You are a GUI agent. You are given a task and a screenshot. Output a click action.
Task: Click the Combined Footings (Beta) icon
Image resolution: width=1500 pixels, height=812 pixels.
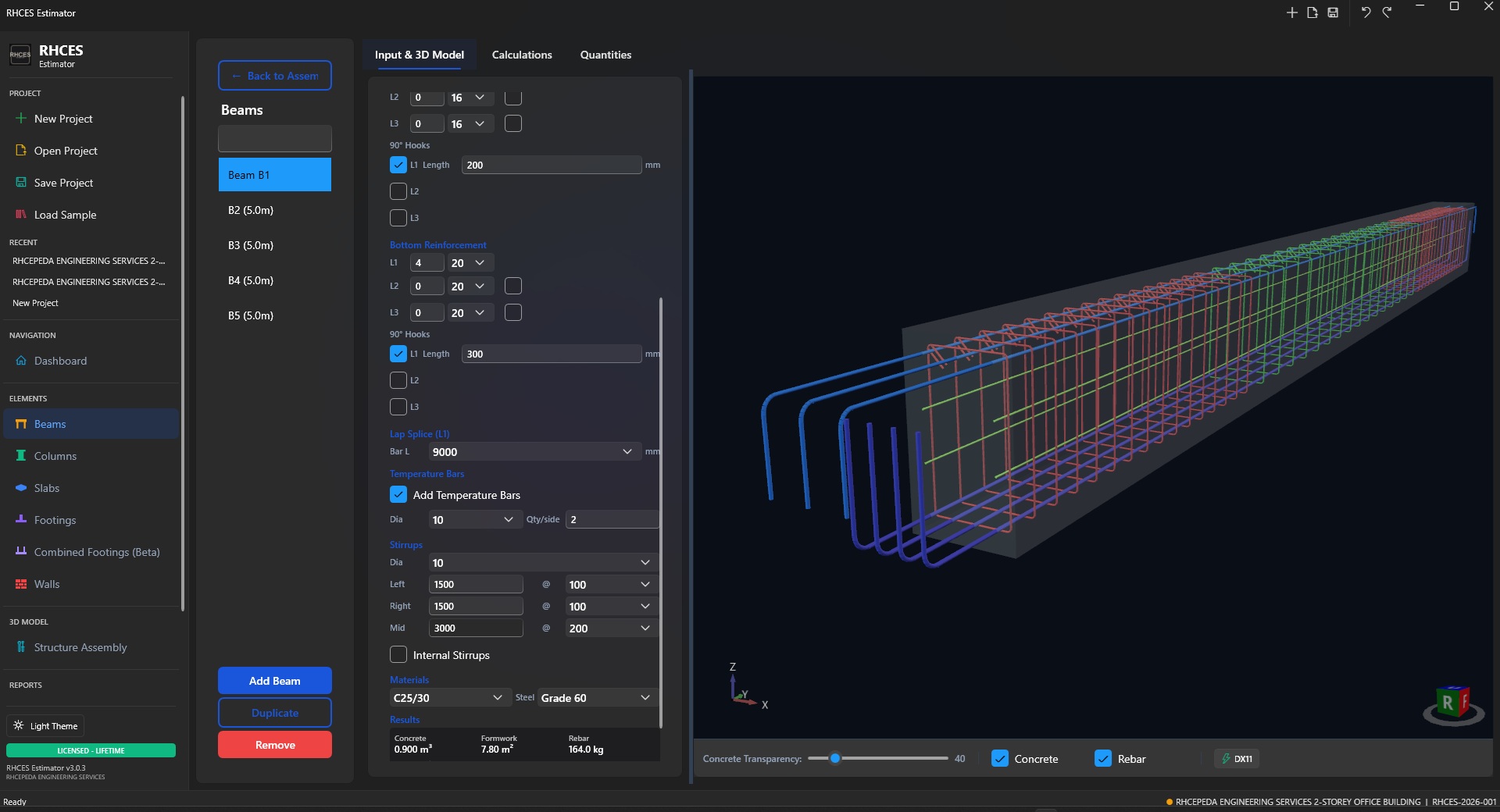coord(21,551)
